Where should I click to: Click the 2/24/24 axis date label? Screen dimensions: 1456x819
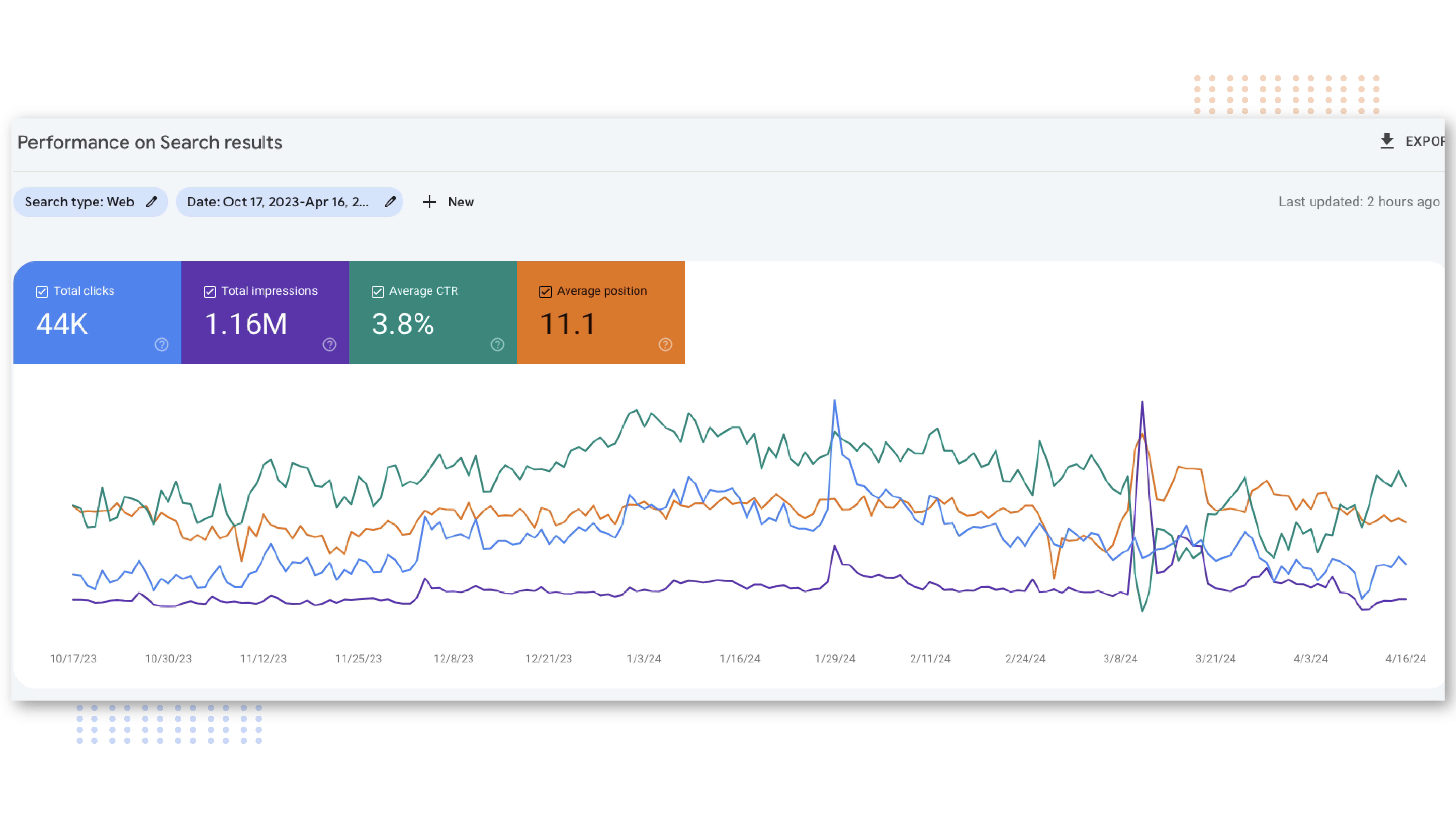1025,658
